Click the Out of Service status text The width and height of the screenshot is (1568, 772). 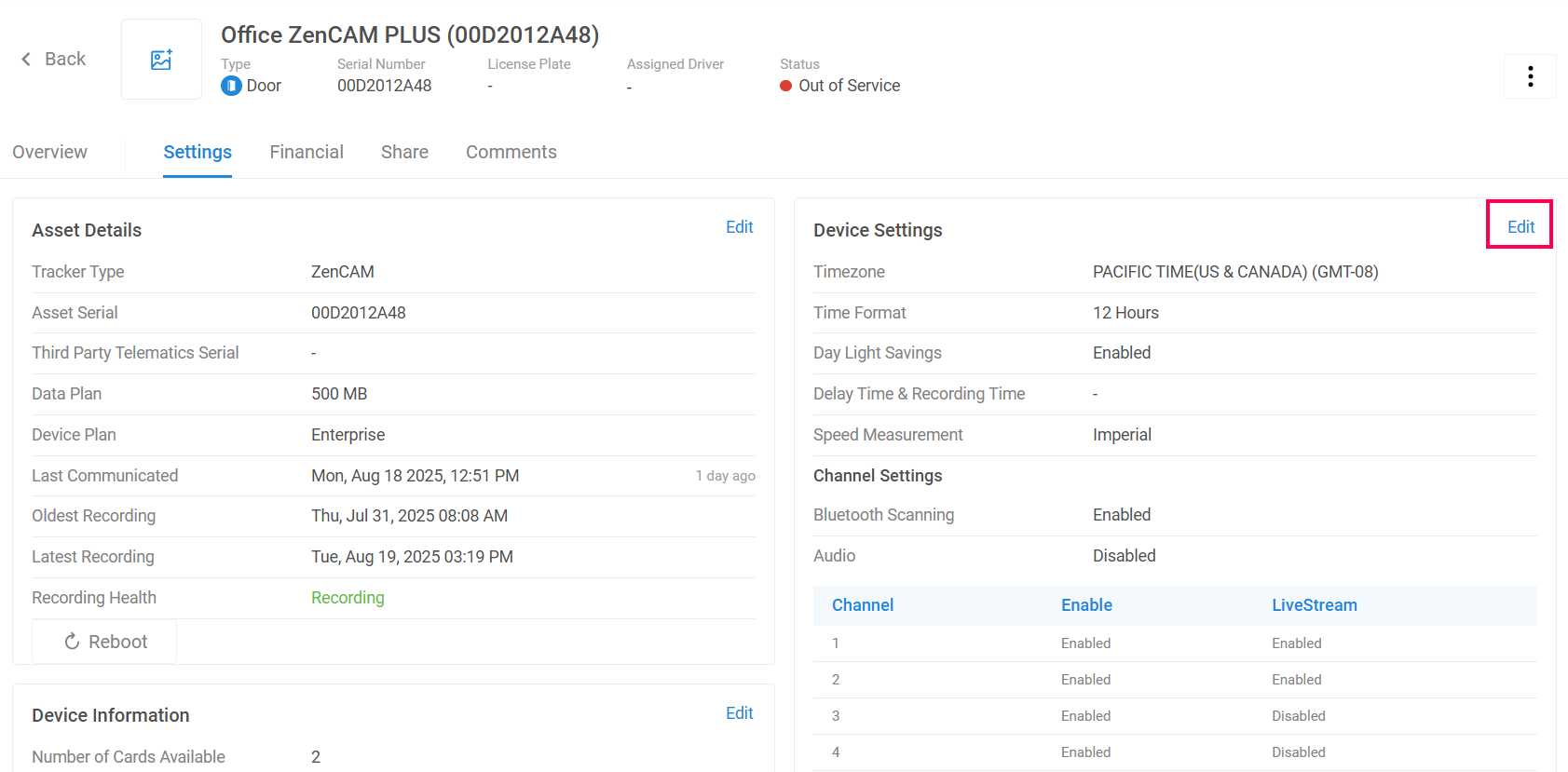tap(850, 86)
